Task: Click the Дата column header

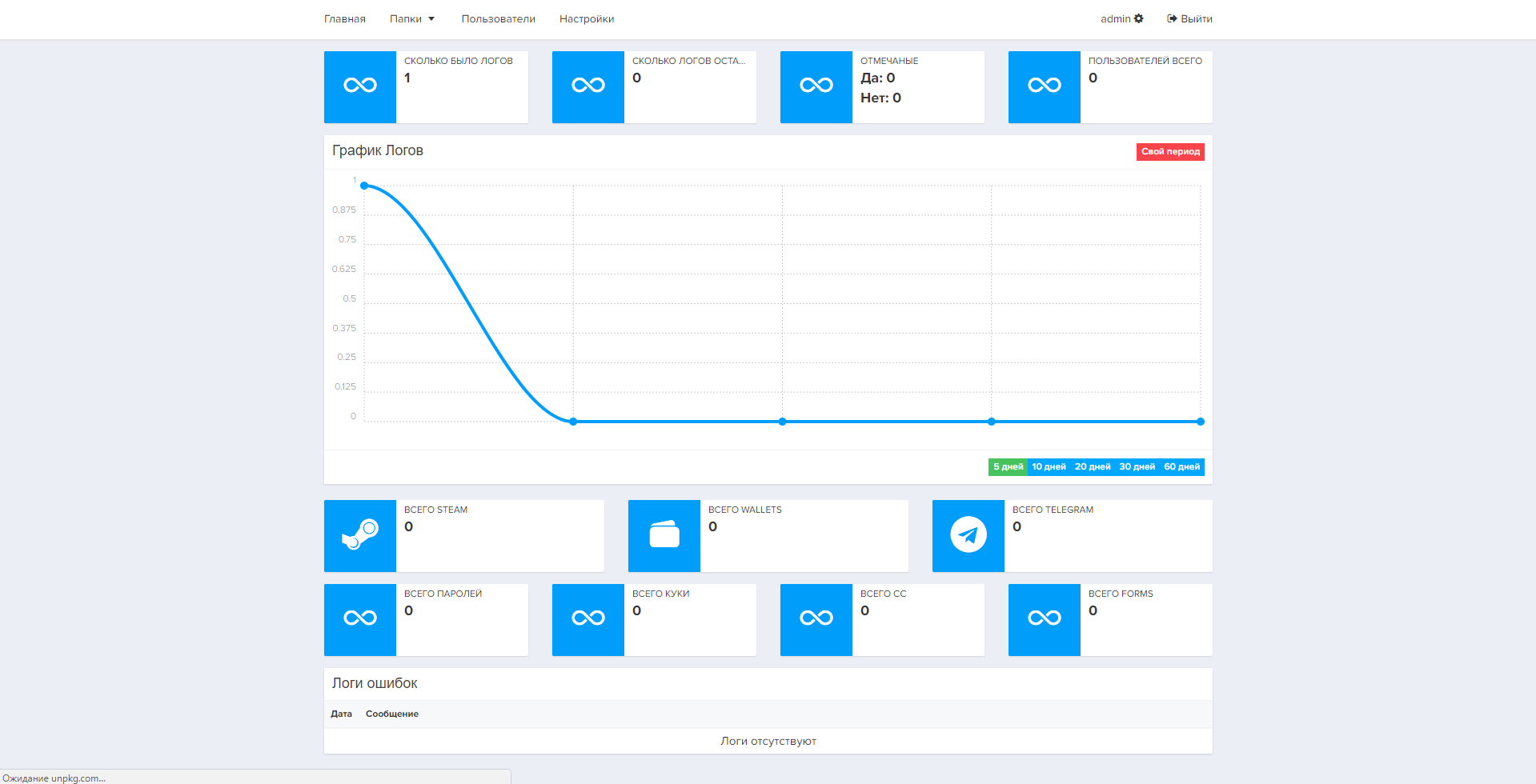Action: click(342, 714)
